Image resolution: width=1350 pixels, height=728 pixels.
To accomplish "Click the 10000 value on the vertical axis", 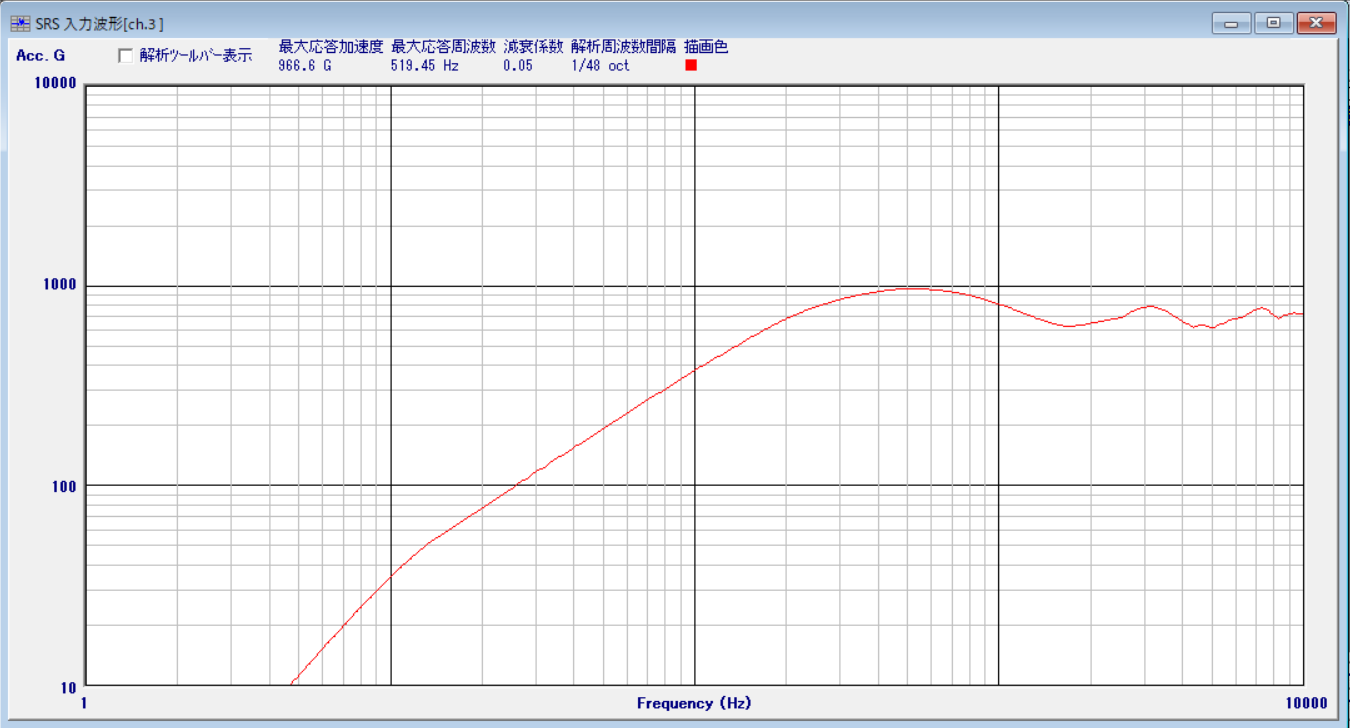I will pyautogui.click(x=55, y=83).
